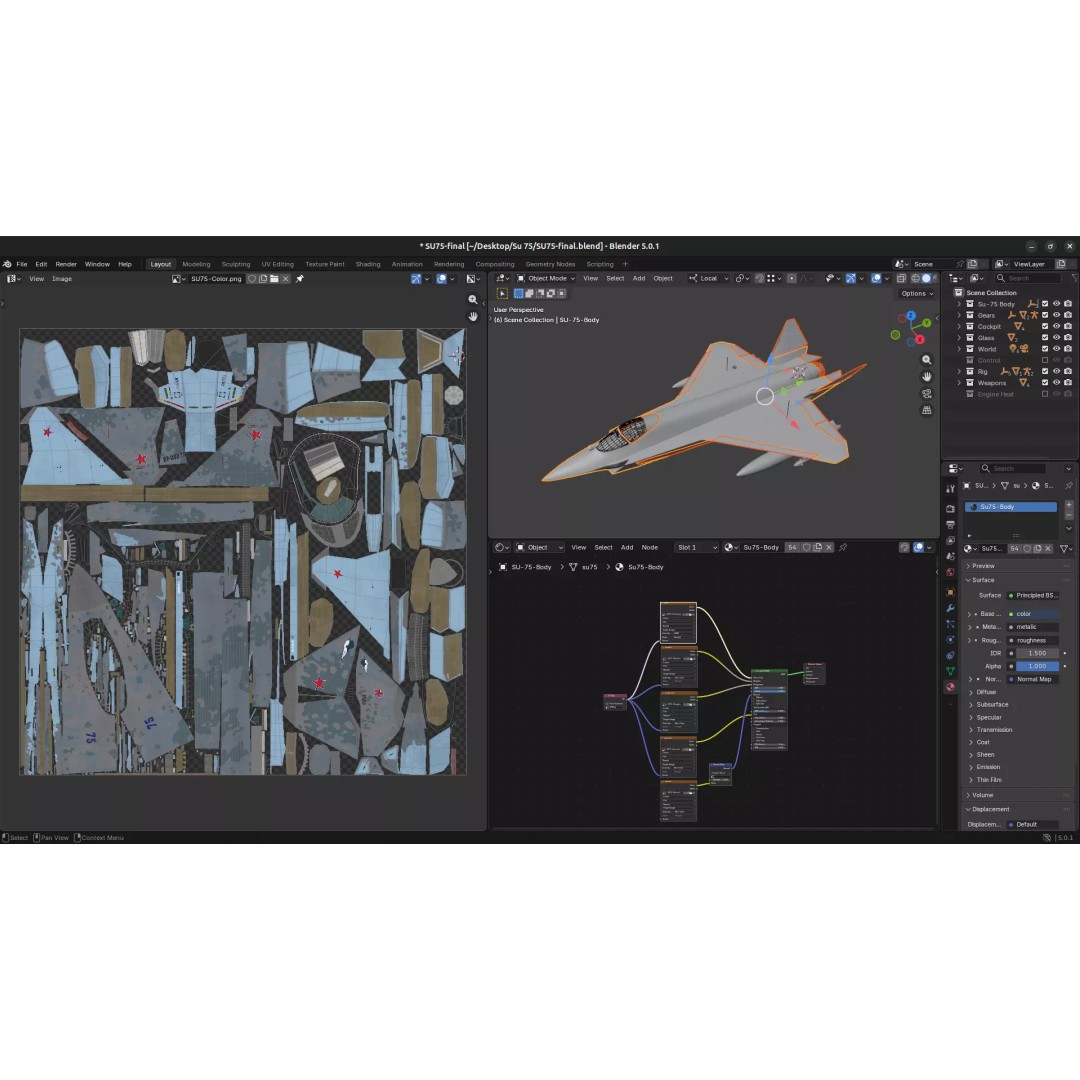Open the Tool tab in the properties editor
Screen dimensions: 1080x1080
(x=951, y=488)
